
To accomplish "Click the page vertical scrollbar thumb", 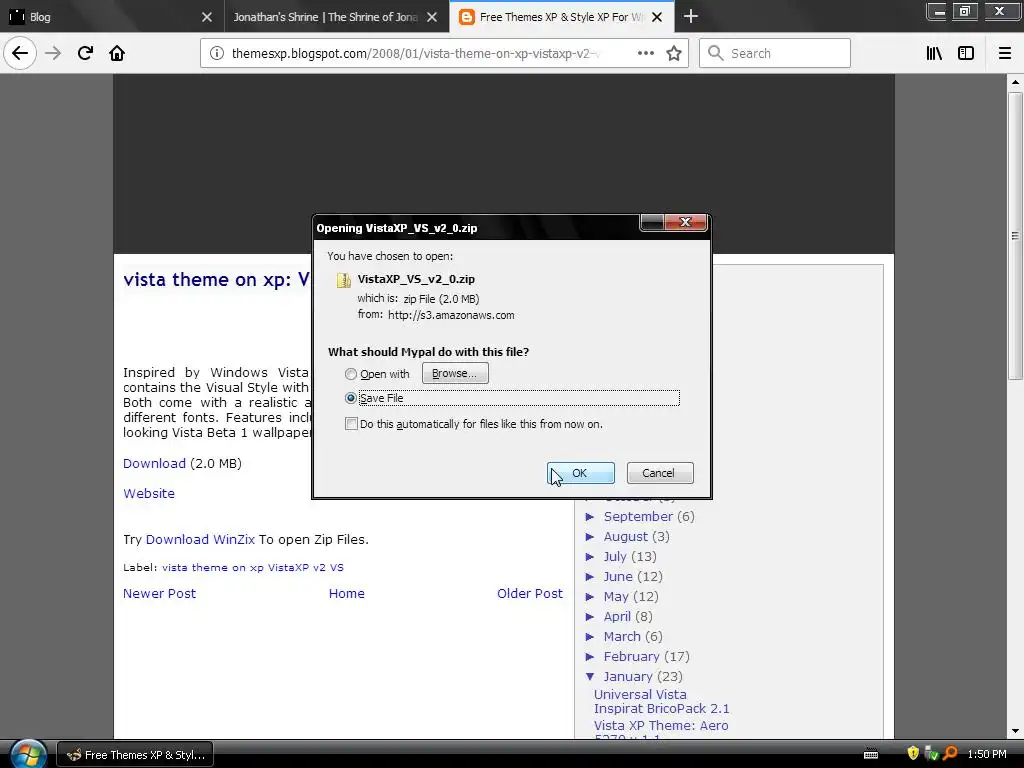I will (1015, 236).
